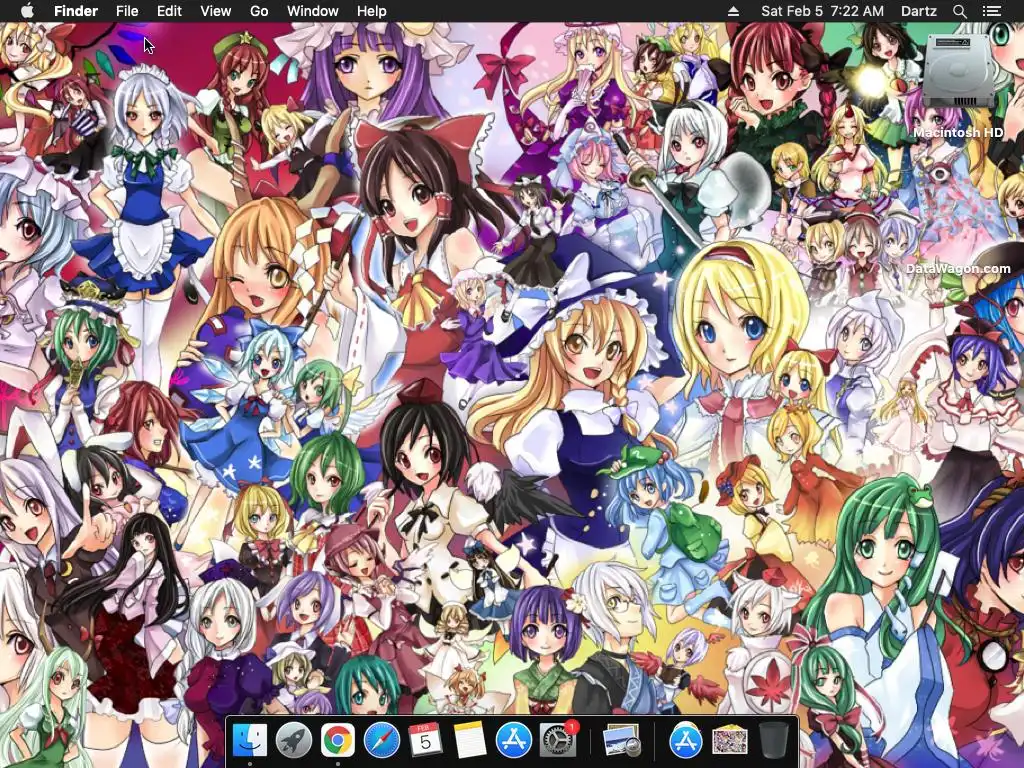Viewport: 1024px width, 768px height.
Task: Open the View menu
Action: pos(216,11)
